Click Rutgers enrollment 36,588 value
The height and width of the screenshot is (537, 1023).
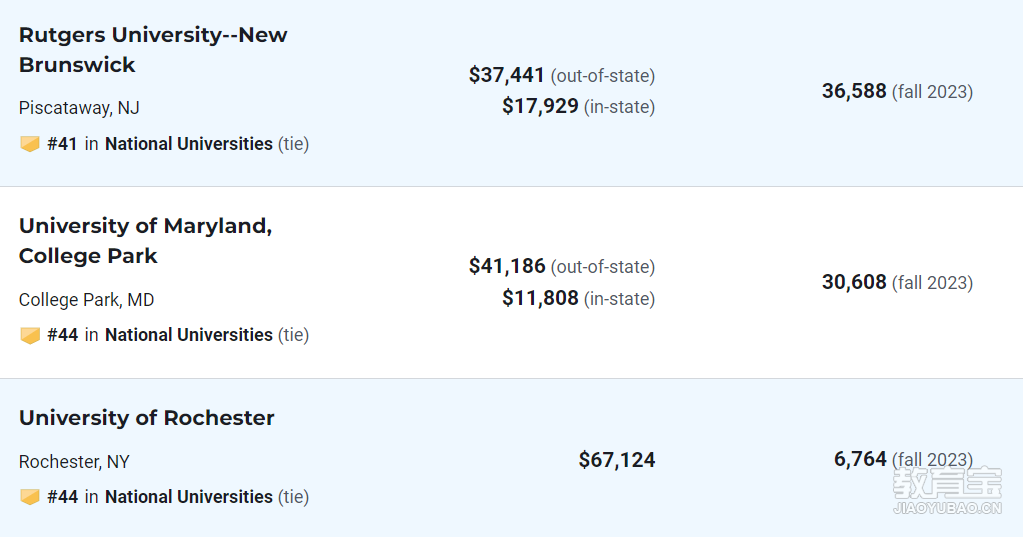854,91
